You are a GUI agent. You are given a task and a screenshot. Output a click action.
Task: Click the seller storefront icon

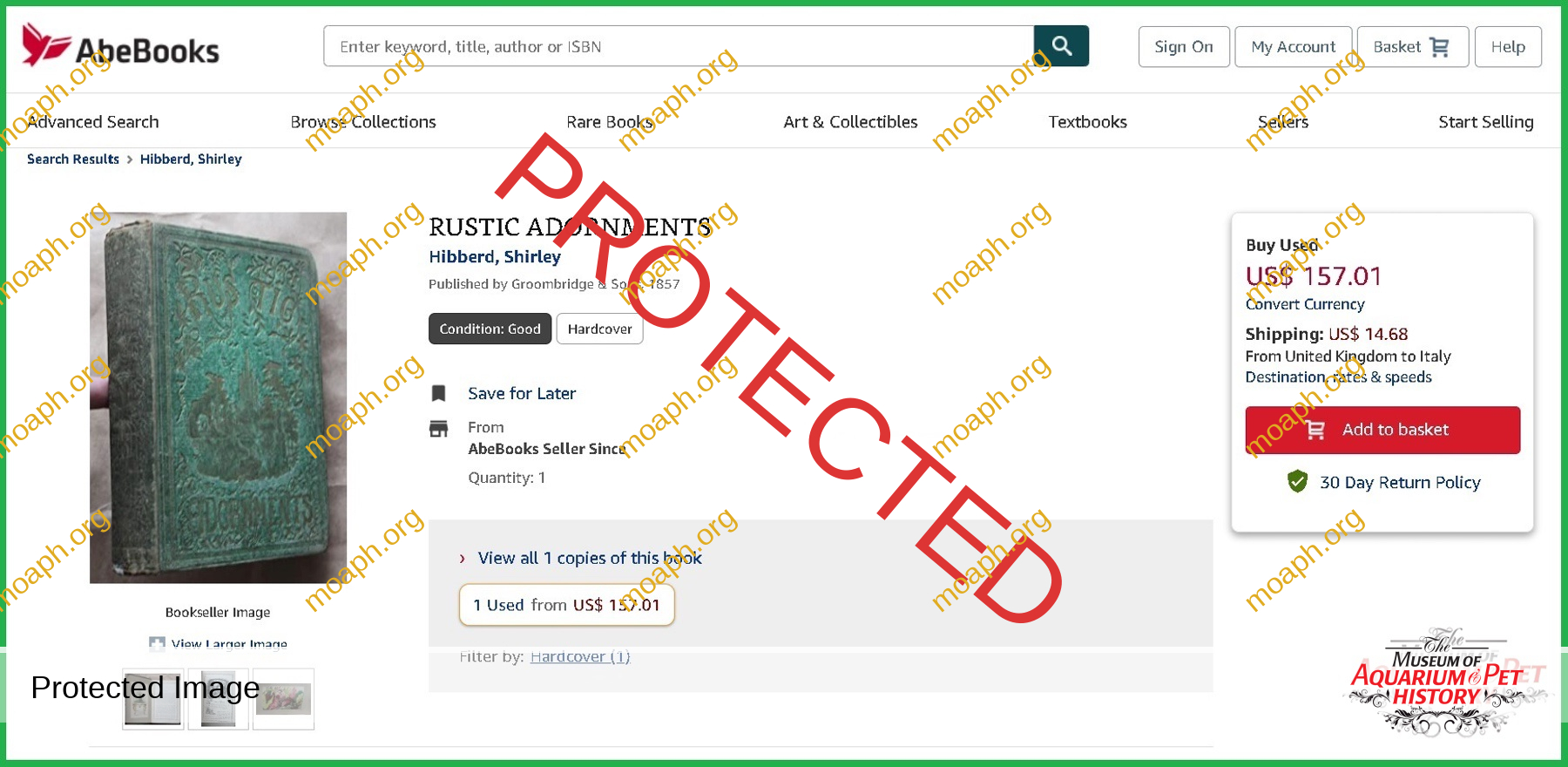coord(439,428)
